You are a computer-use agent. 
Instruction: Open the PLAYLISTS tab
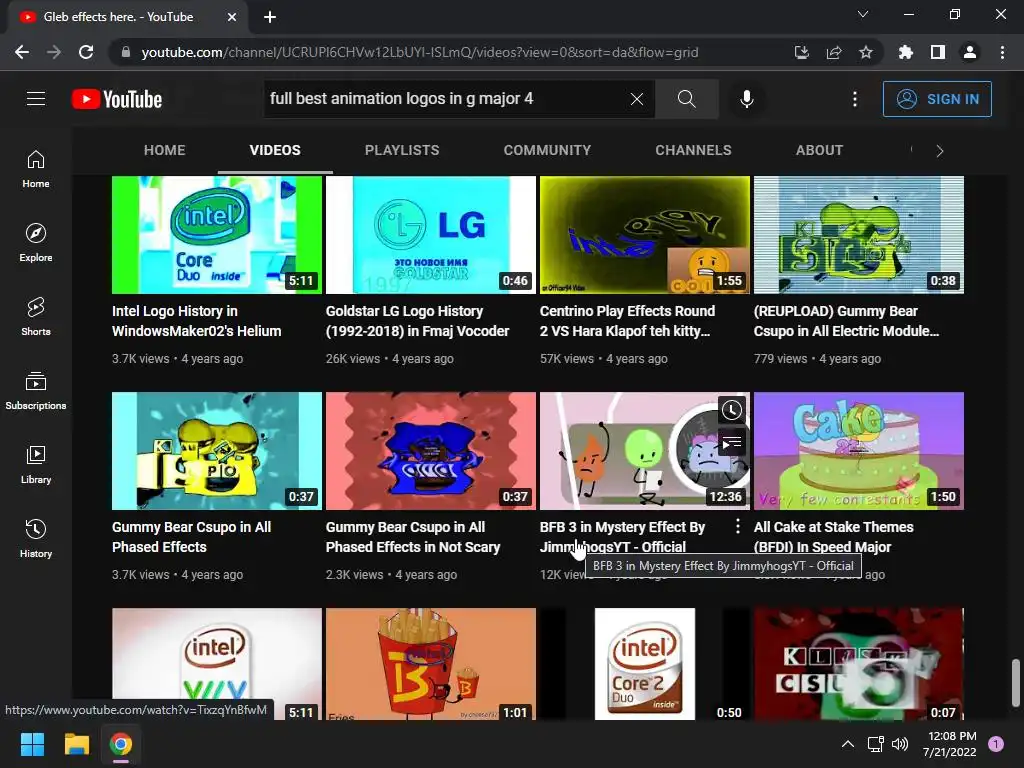(x=402, y=150)
